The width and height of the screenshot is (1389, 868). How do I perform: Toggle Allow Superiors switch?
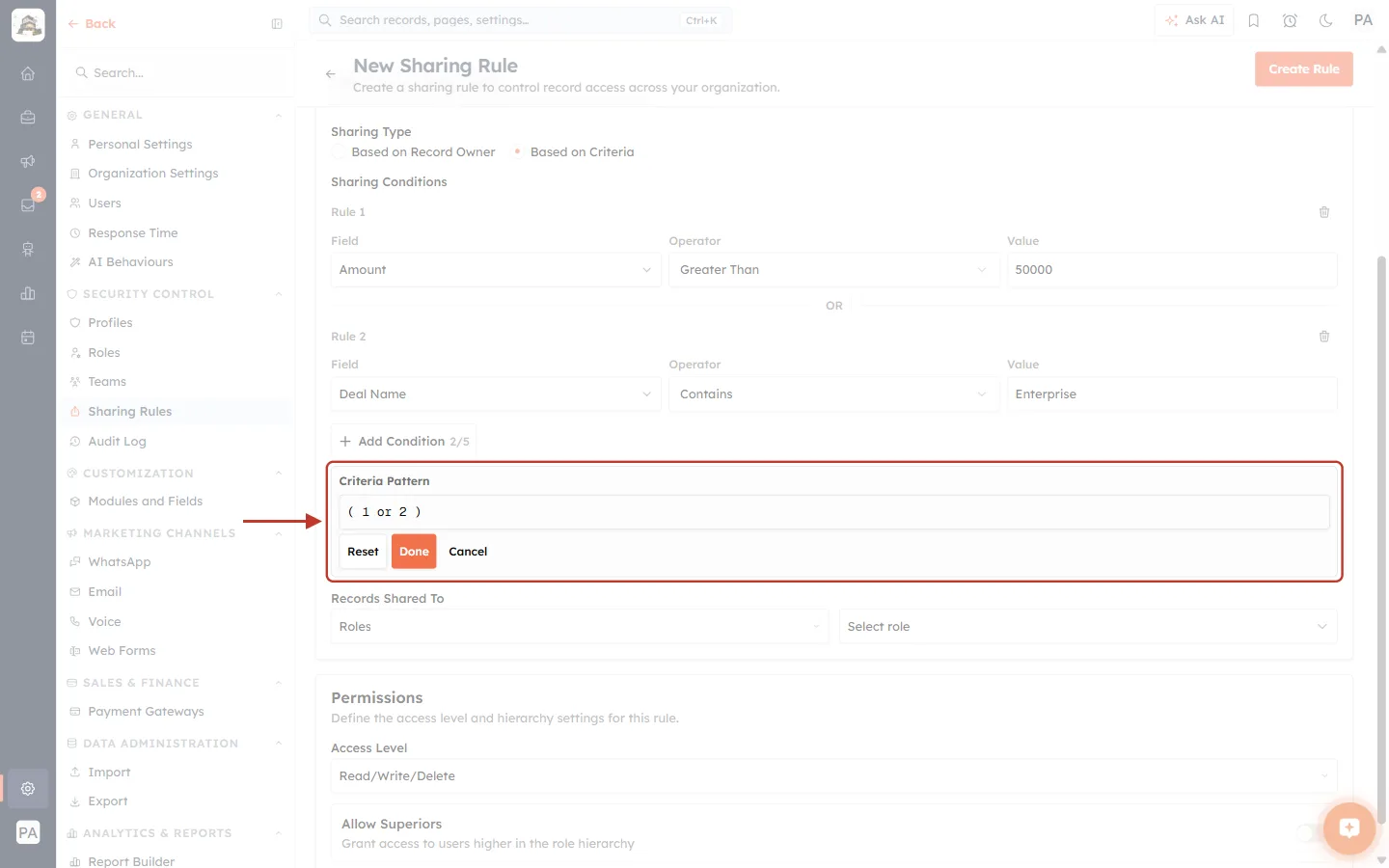pyautogui.click(x=1312, y=833)
